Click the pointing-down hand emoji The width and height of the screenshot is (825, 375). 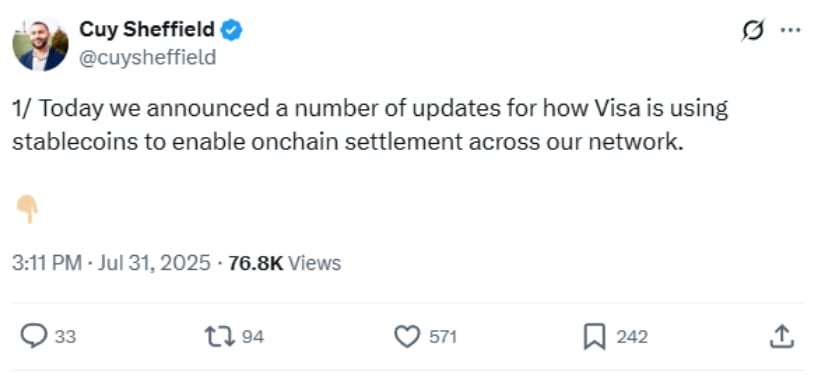(x=27, y=209)
